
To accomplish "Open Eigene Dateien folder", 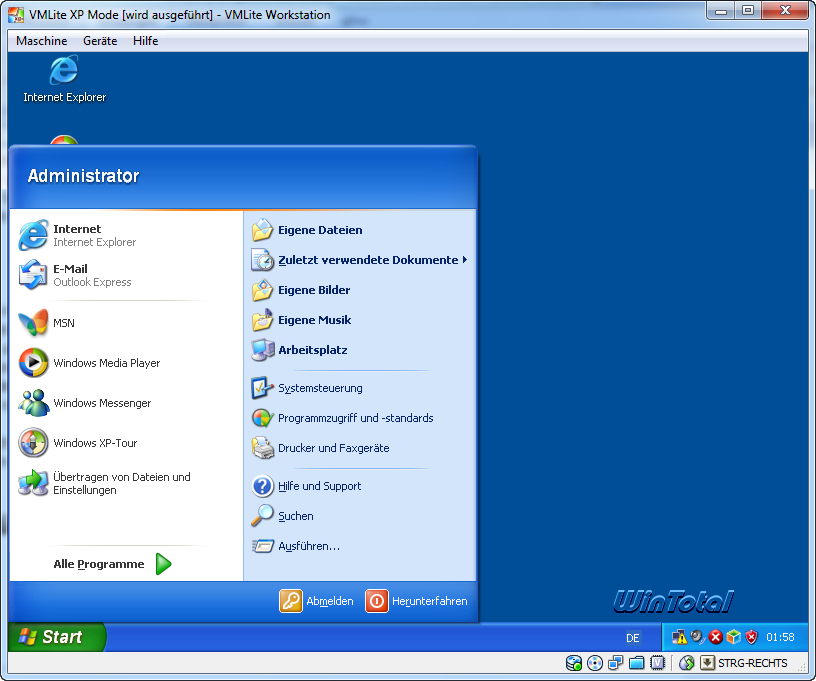I will click(360, 230).
